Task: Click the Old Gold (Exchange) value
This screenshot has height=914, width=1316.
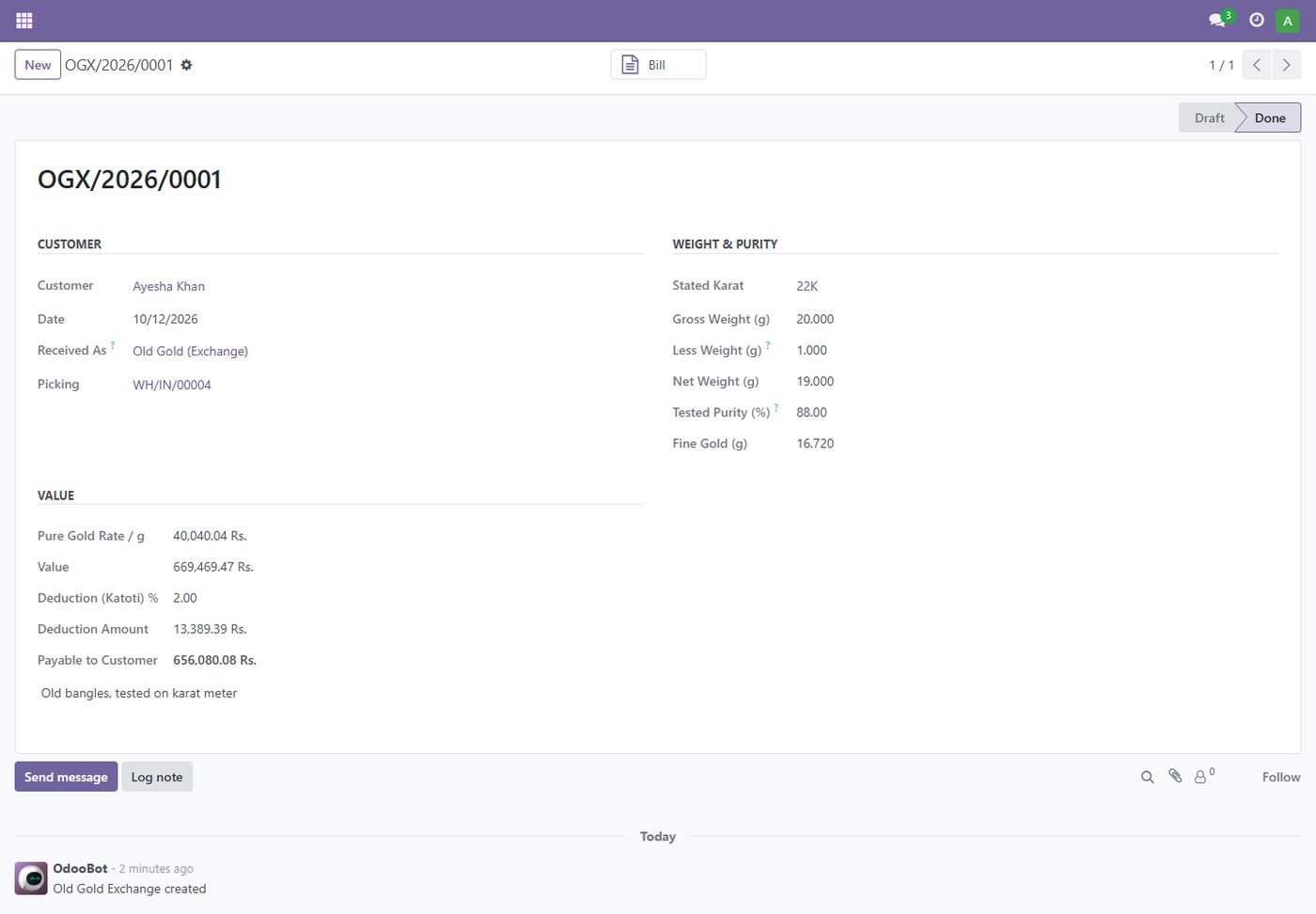Action: 191,351
